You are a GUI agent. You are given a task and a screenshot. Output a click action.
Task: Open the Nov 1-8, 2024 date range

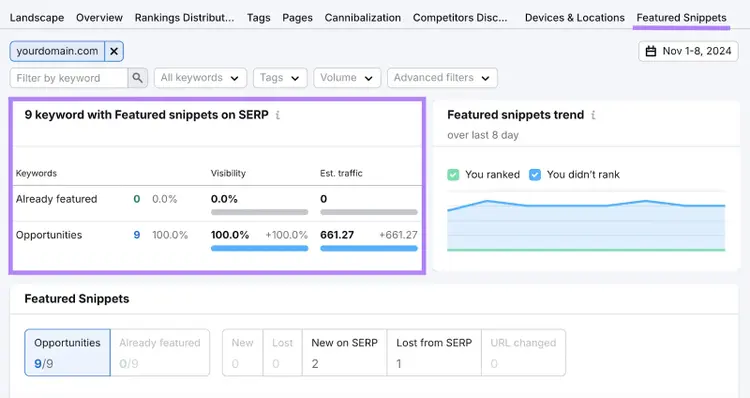[688, 51]
